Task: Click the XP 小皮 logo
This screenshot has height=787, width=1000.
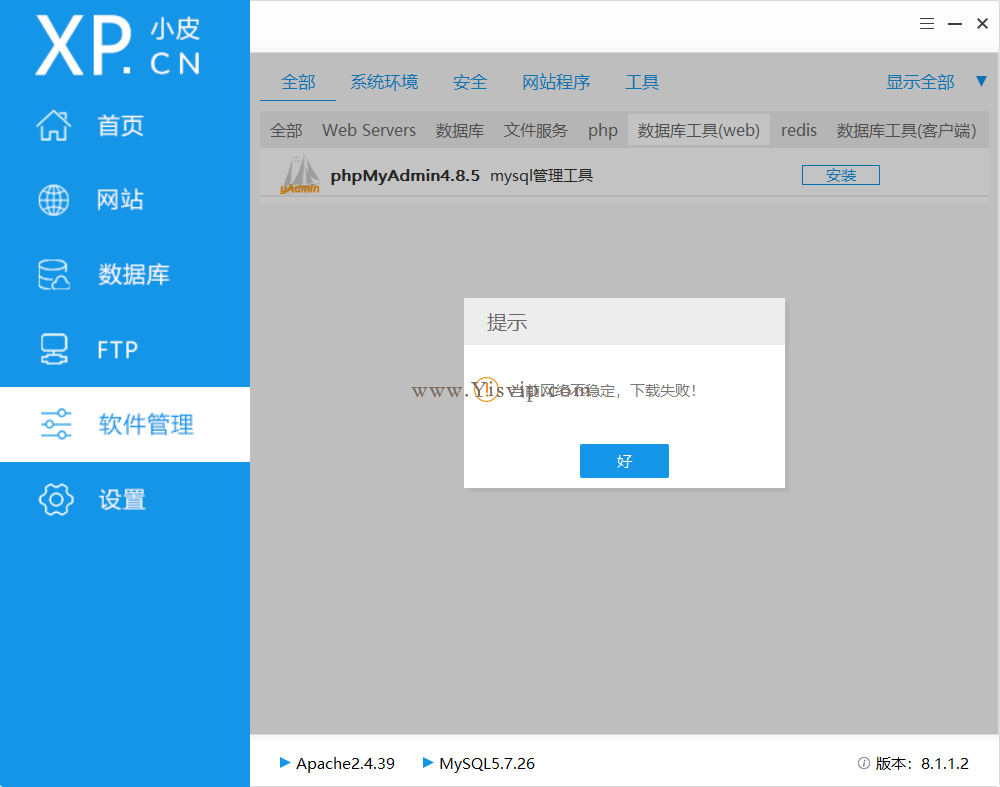Action: [118, 46]
